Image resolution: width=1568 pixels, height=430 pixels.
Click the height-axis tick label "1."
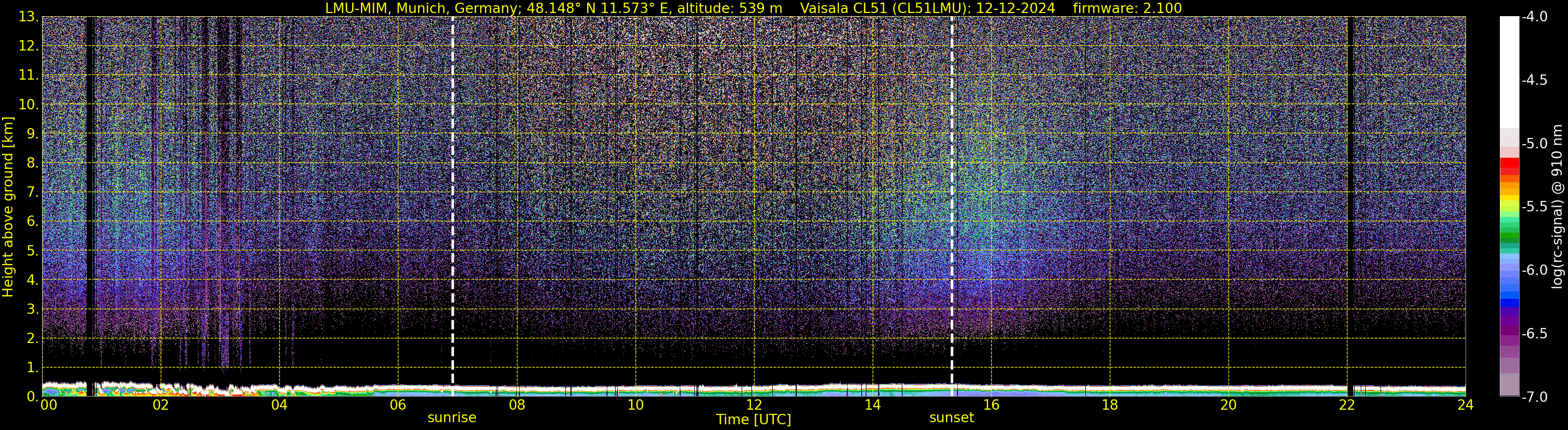click(x=32, y=367)
